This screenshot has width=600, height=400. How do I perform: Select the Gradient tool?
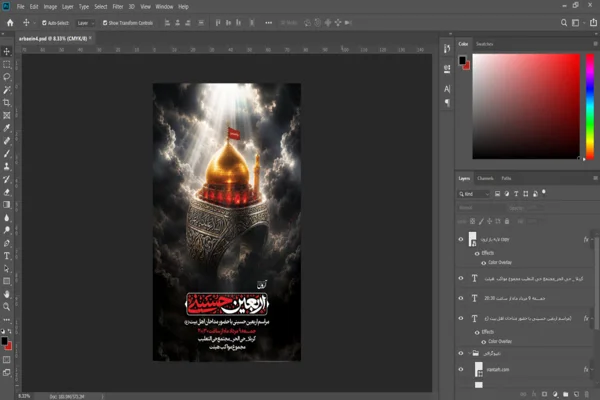[x=7, y=205]
